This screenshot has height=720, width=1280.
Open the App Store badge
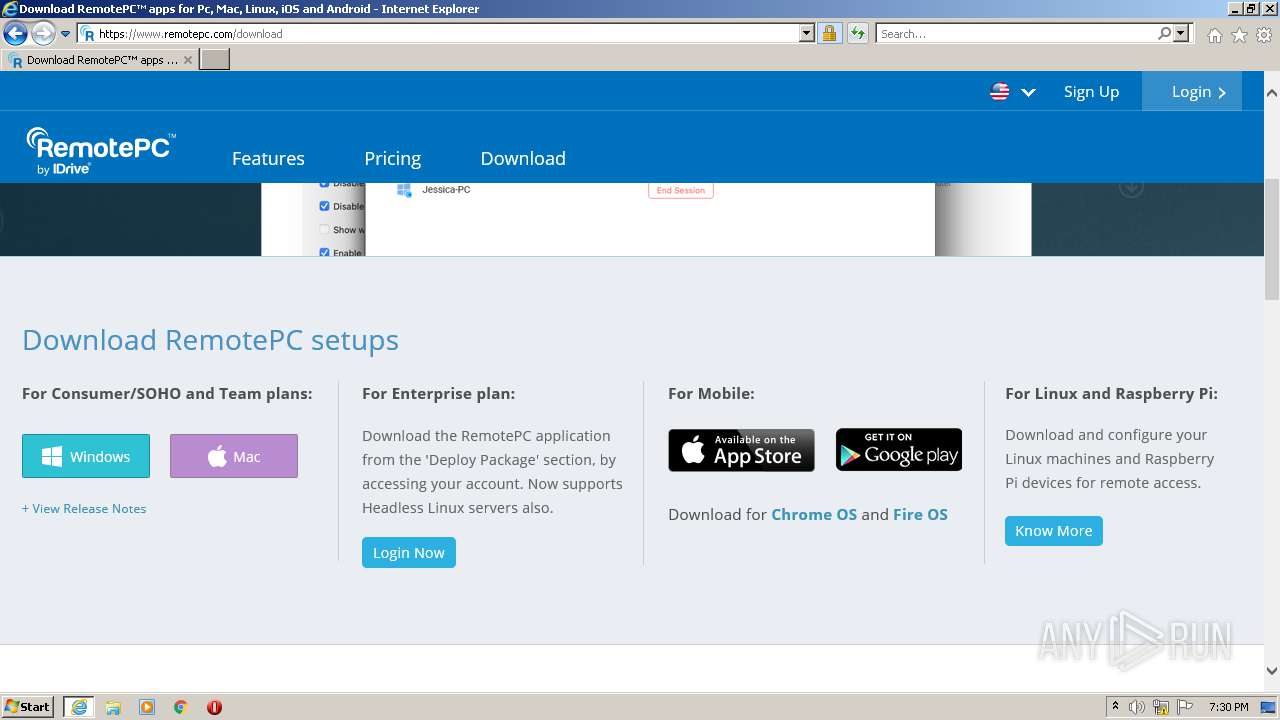(741, 450)
